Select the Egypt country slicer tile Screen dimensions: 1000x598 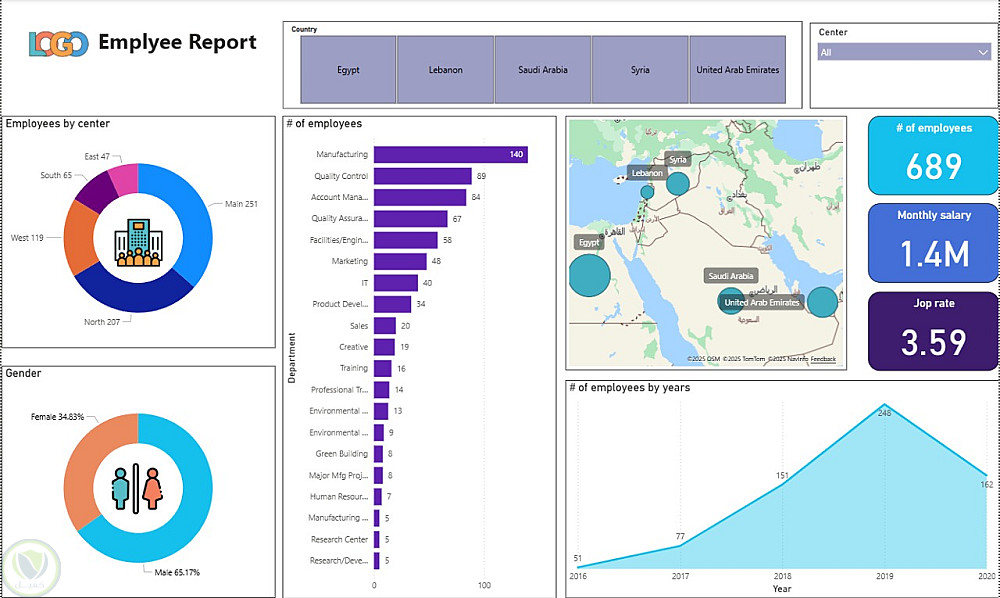click(x=348, y=69)
